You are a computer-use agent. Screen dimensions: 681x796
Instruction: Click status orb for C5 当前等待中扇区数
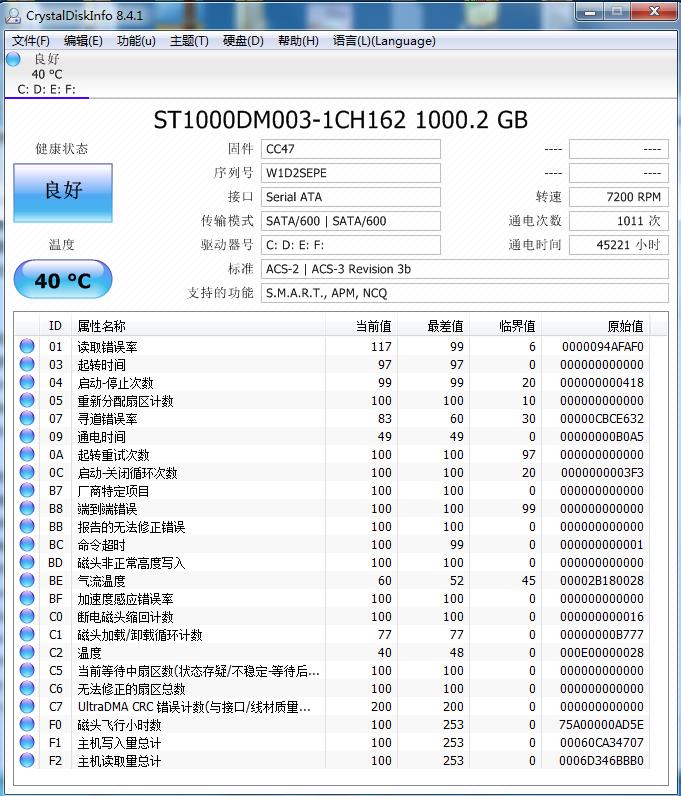[27, 670]
